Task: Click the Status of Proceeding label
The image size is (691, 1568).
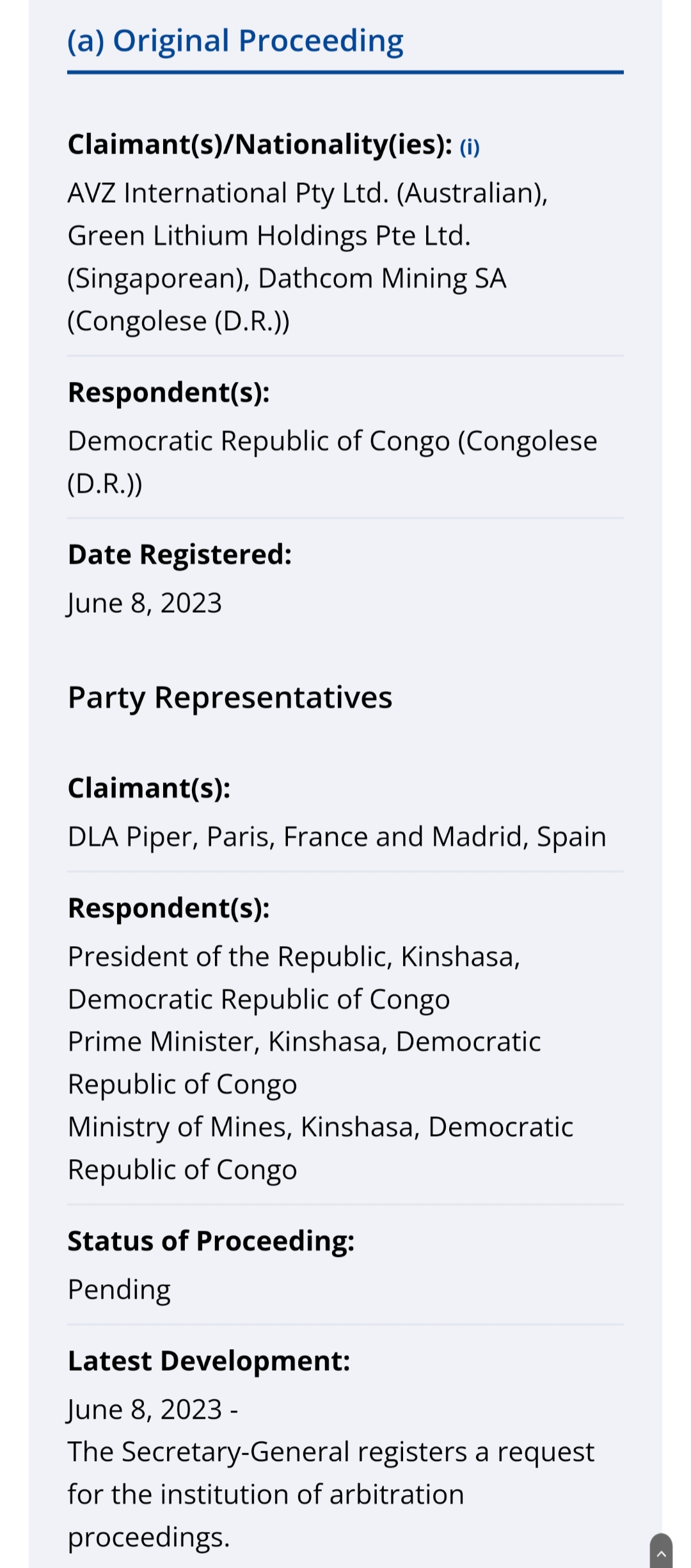Action: coord(211,1240)
